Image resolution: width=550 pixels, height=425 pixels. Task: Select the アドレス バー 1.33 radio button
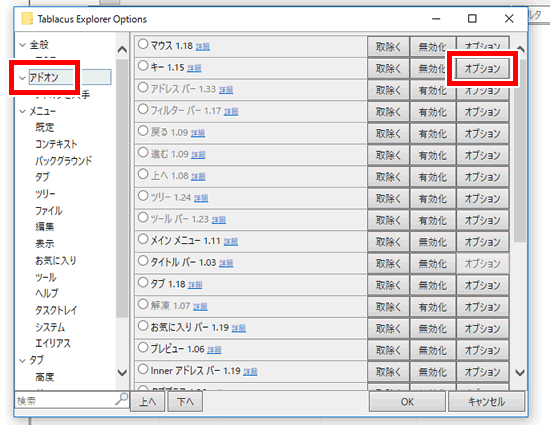coord(143,88)
